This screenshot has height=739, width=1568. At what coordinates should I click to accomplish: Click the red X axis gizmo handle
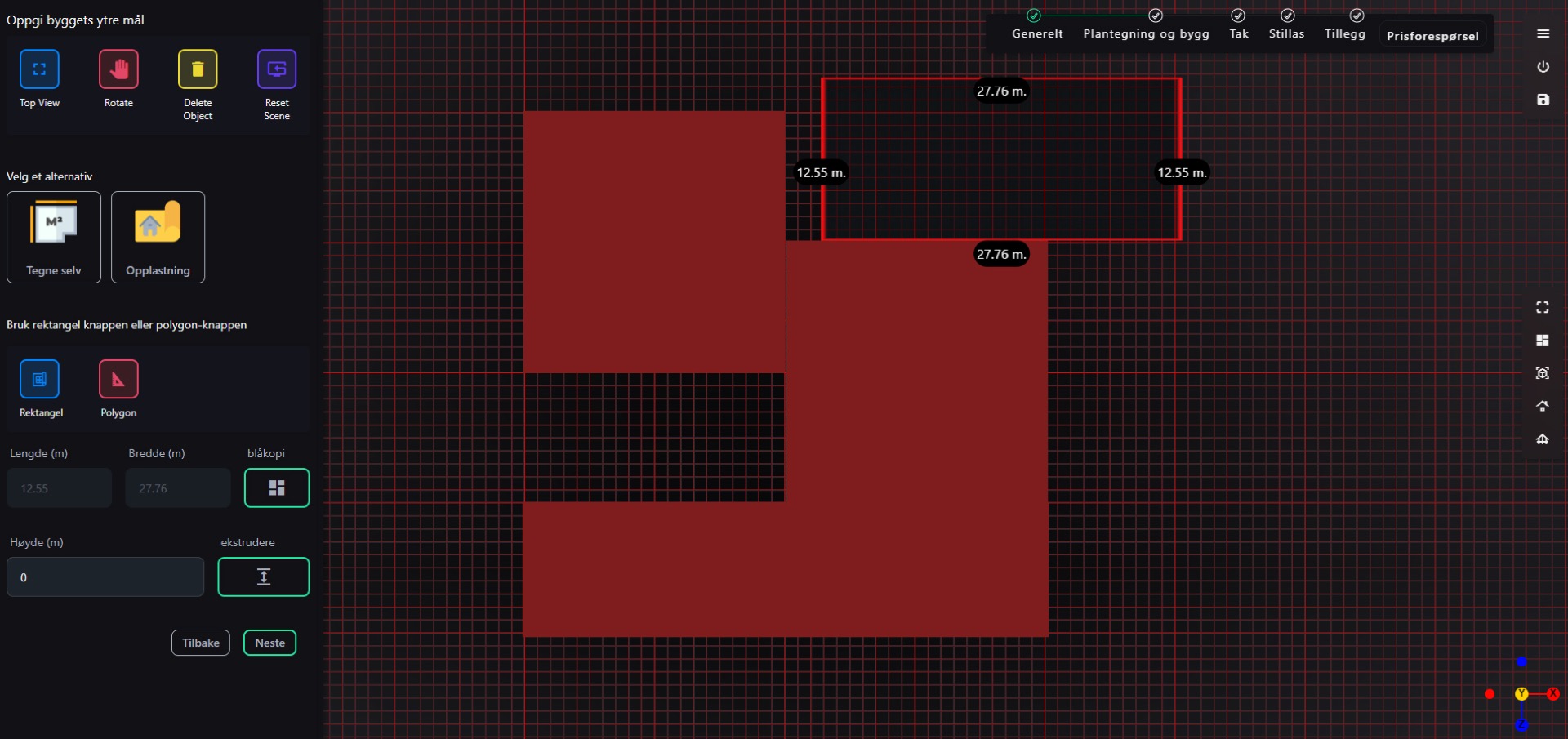tap(1552, 694)
